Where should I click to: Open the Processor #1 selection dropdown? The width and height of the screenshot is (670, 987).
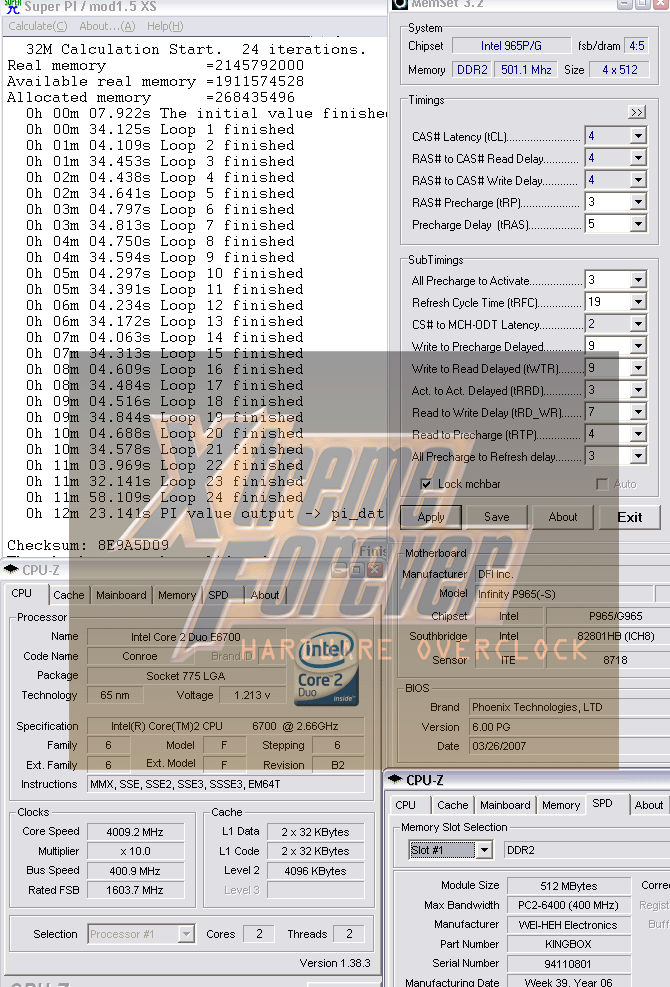tap(140, 933)
